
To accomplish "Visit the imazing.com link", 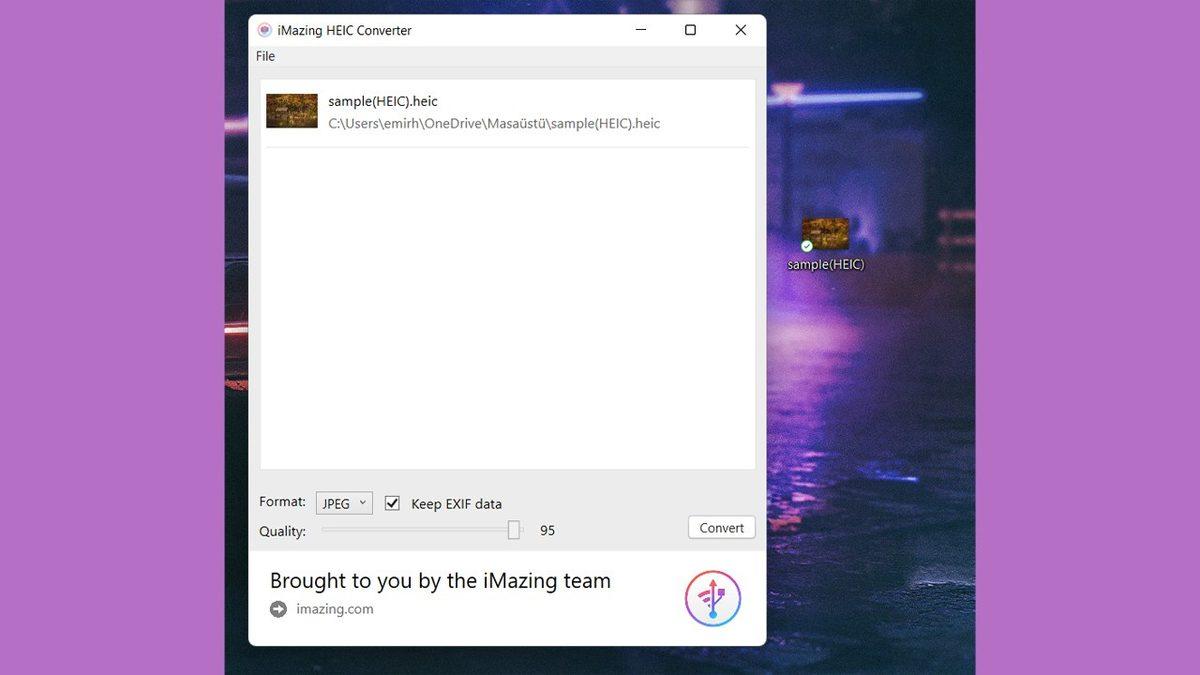I will click(335, 609).
